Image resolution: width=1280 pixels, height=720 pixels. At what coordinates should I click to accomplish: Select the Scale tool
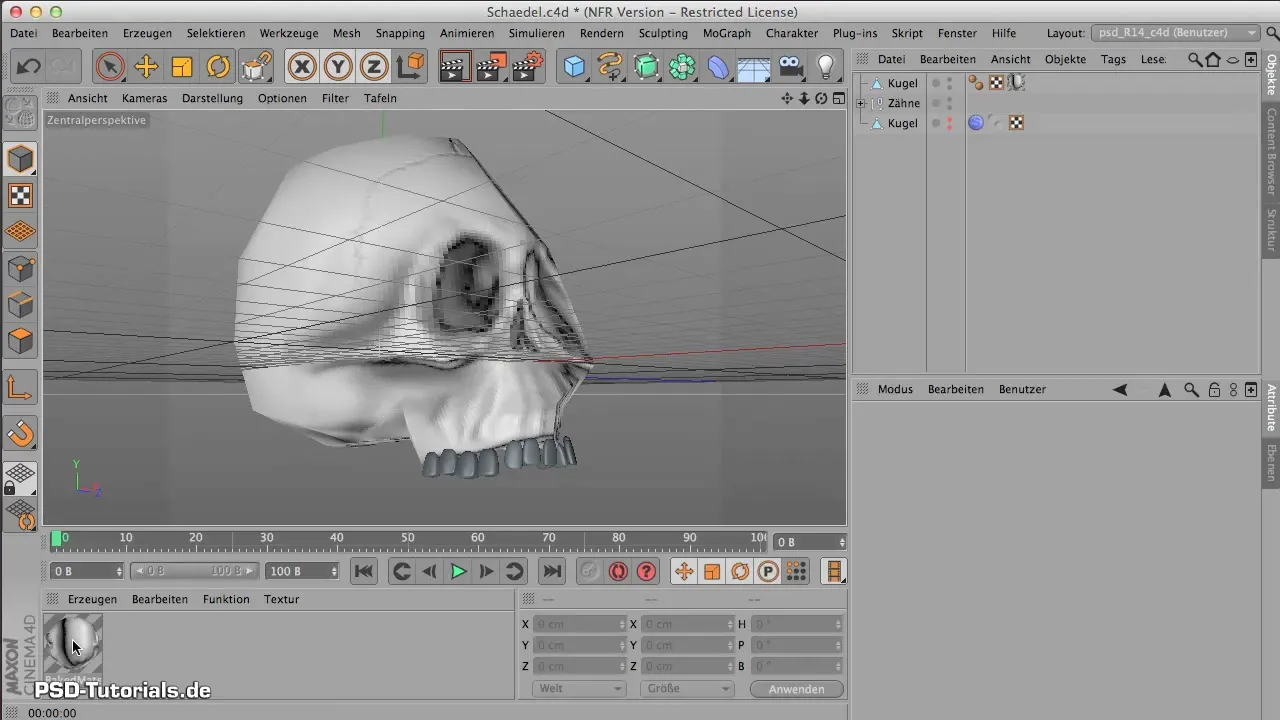[182, 67]
